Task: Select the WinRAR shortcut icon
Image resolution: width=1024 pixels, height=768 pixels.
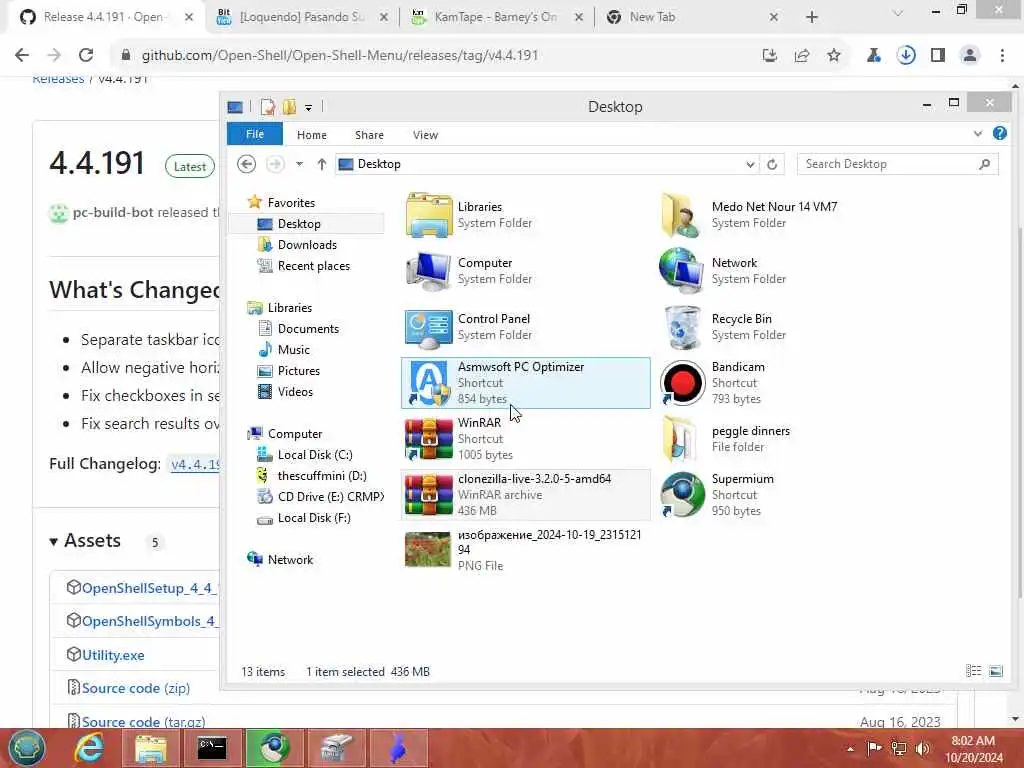Action: click(428, 439)
